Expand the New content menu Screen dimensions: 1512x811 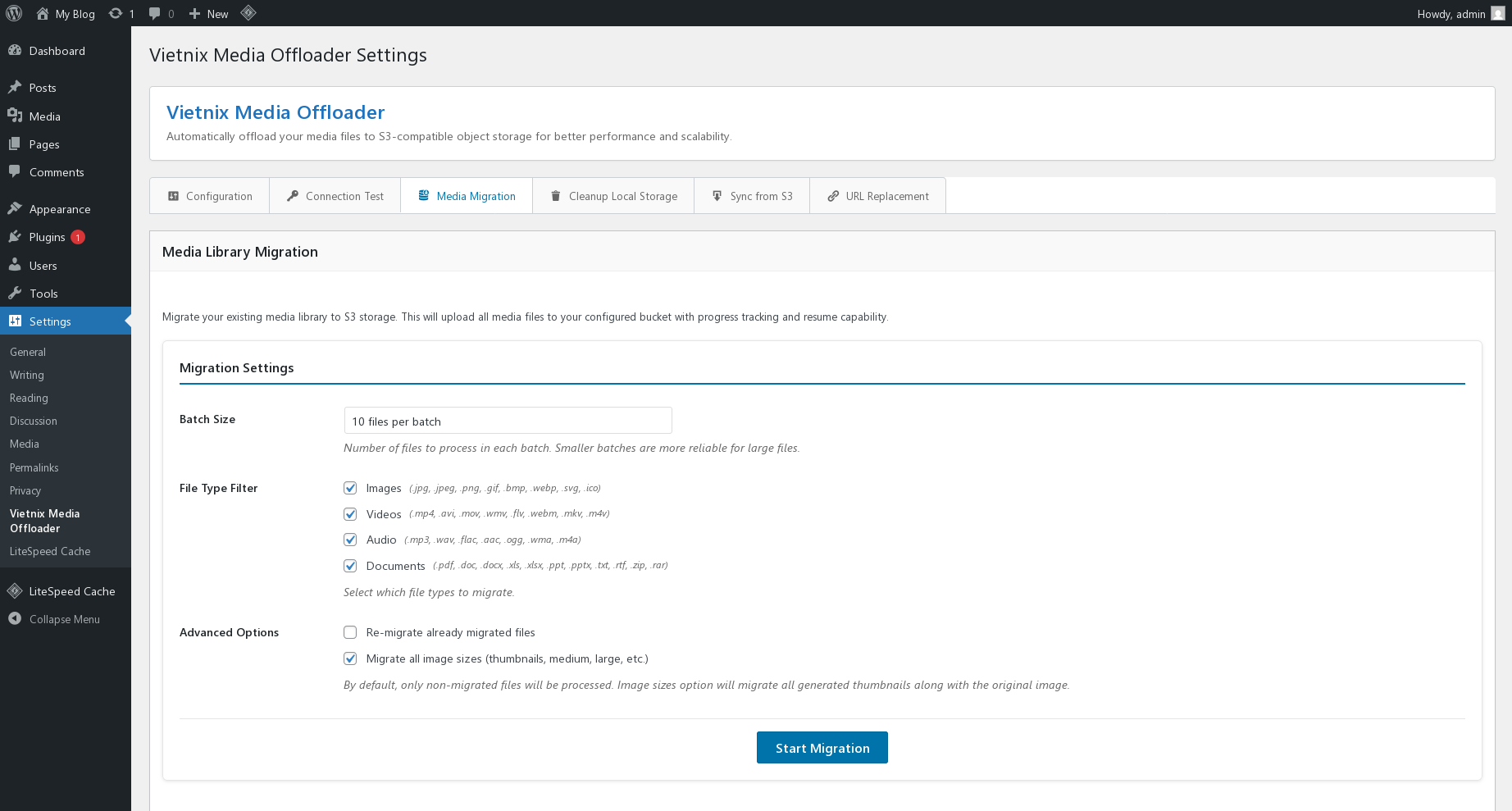point(209,13)
